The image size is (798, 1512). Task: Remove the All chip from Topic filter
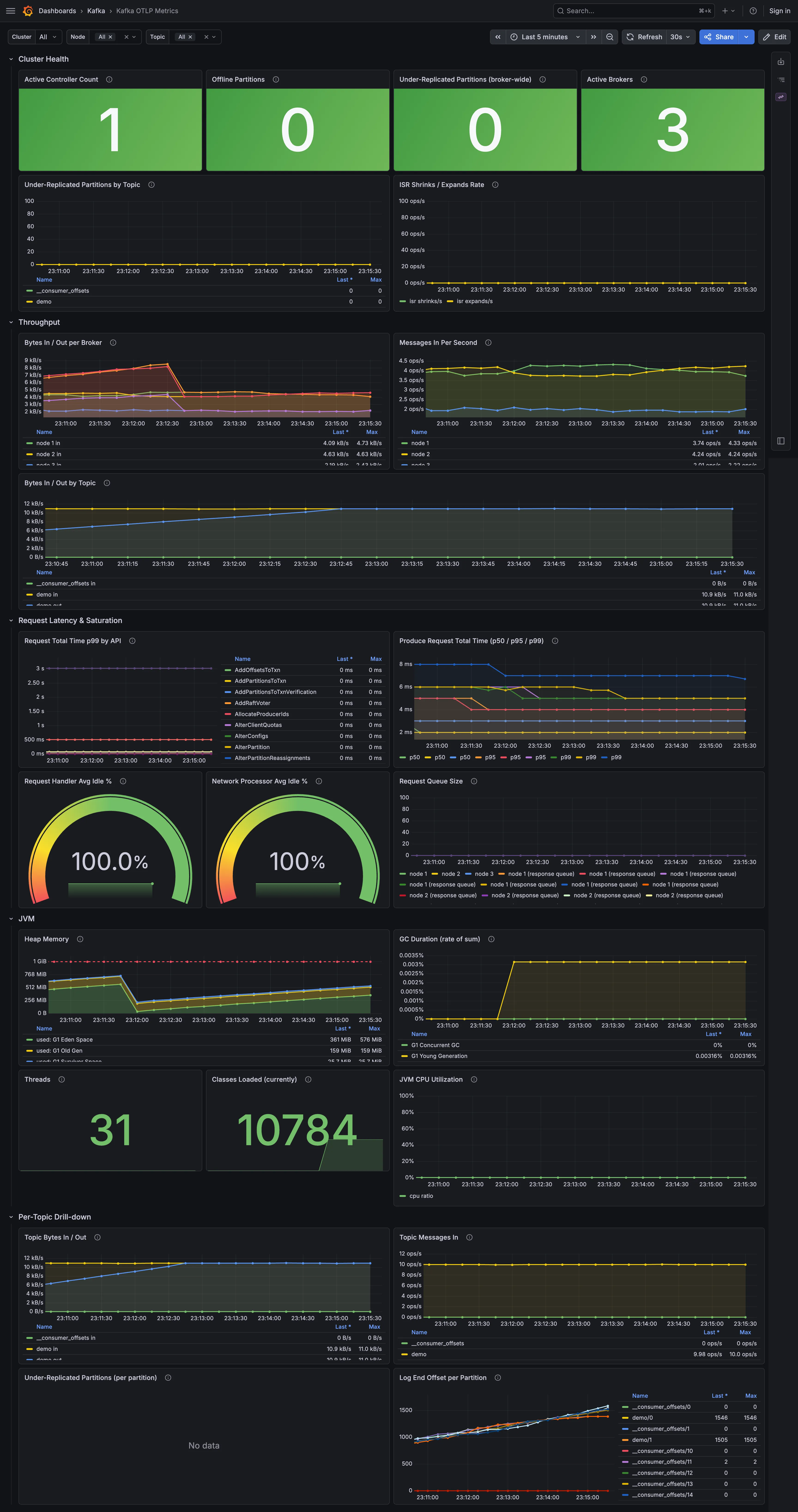coord(190,37)
